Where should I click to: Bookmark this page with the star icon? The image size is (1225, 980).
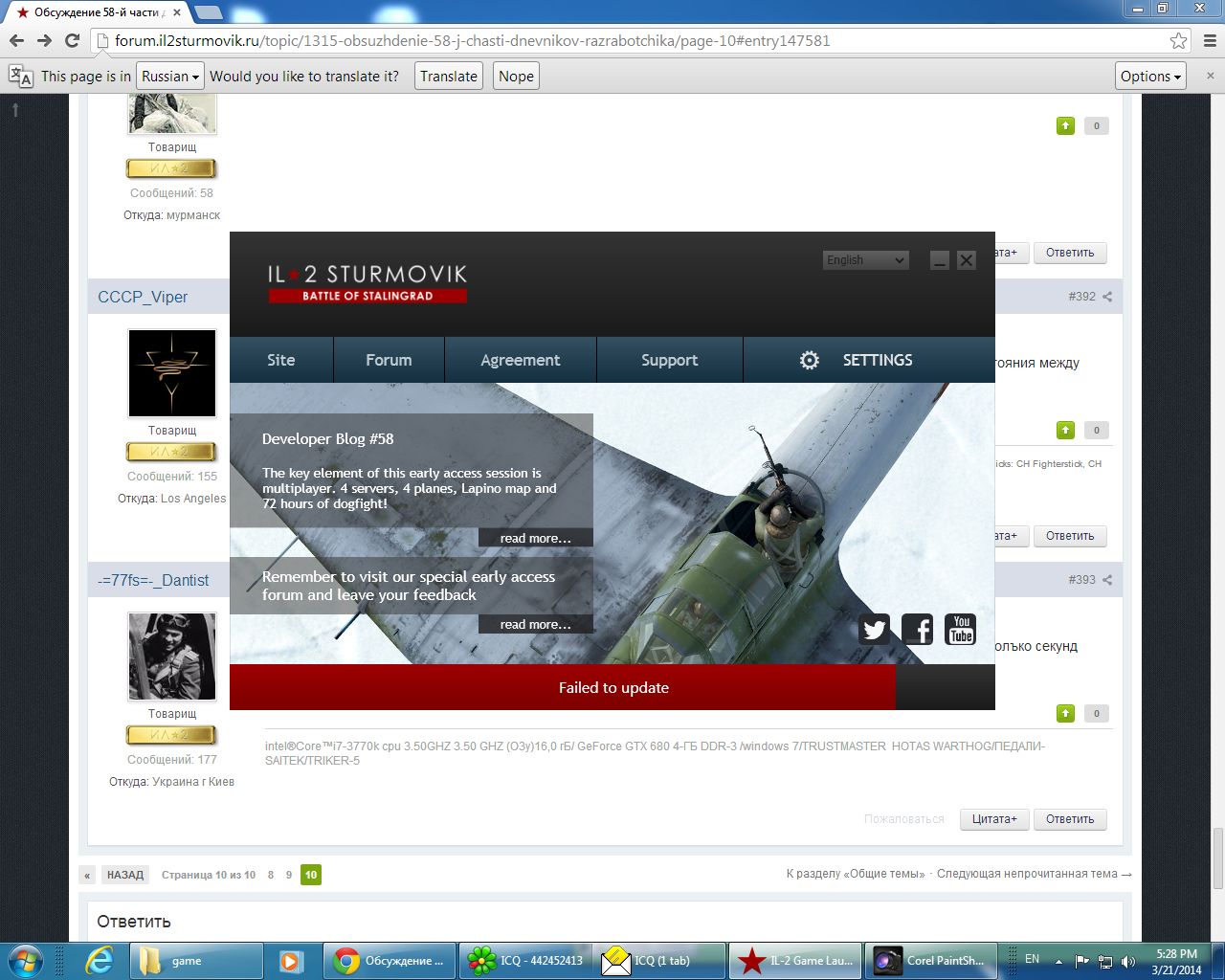pyautogui.click(x=1178, y=40)
